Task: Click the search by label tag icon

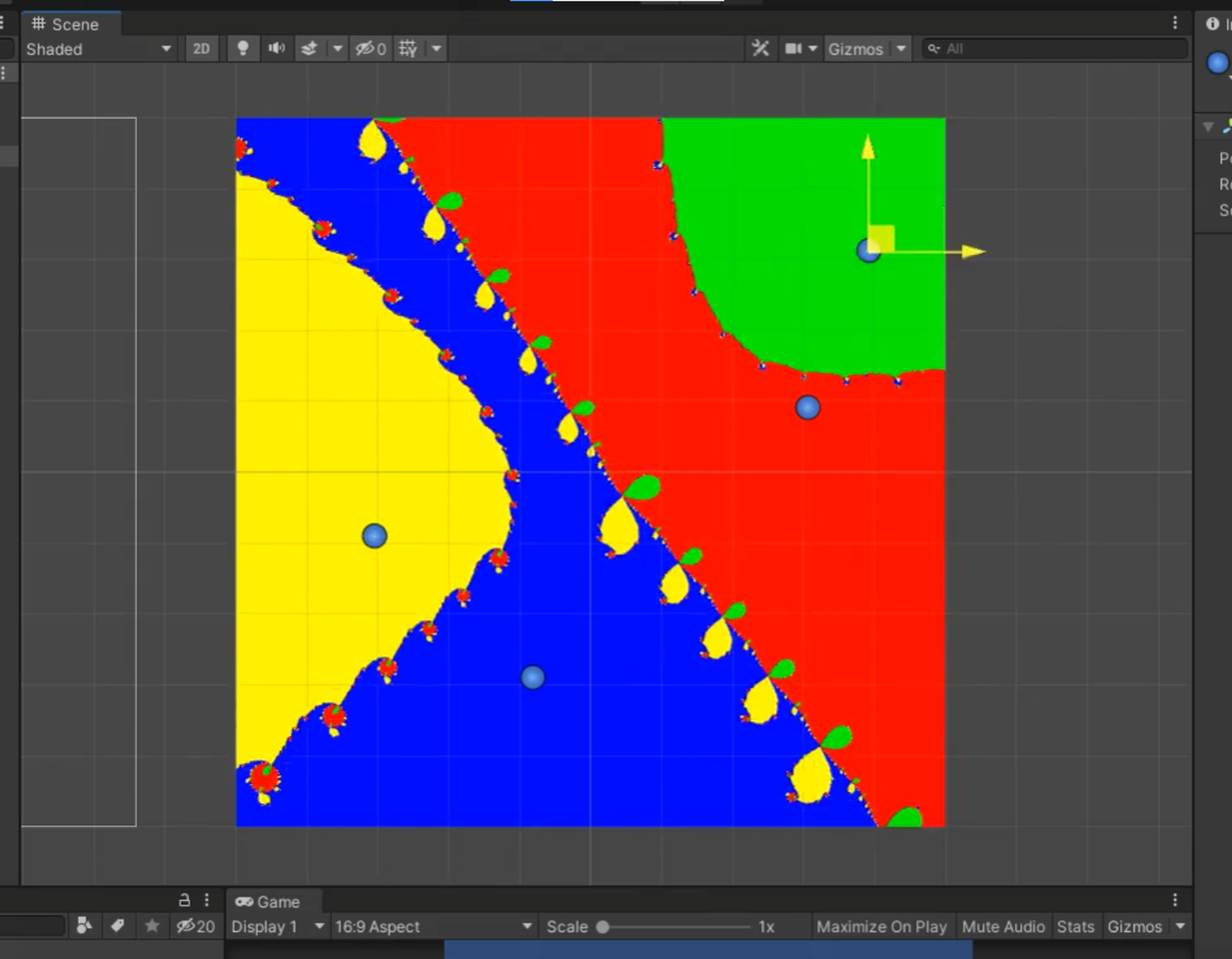Action: click(118, 926)
